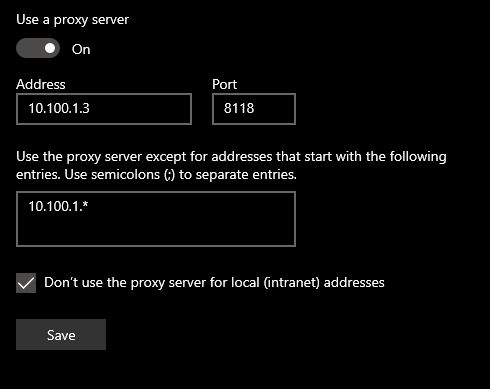Click the semicolons hint text line
This screenshot has width=490, height=389.
point(156,174)
